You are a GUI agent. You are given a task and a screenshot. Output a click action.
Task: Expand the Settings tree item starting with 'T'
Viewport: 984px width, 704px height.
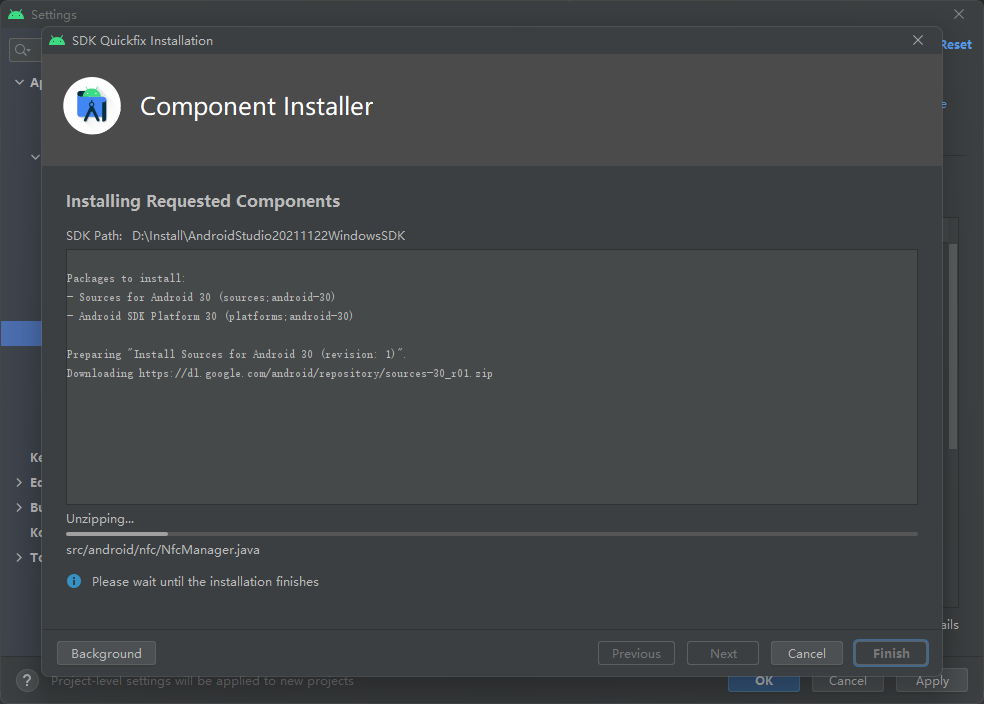click(19, 557)
